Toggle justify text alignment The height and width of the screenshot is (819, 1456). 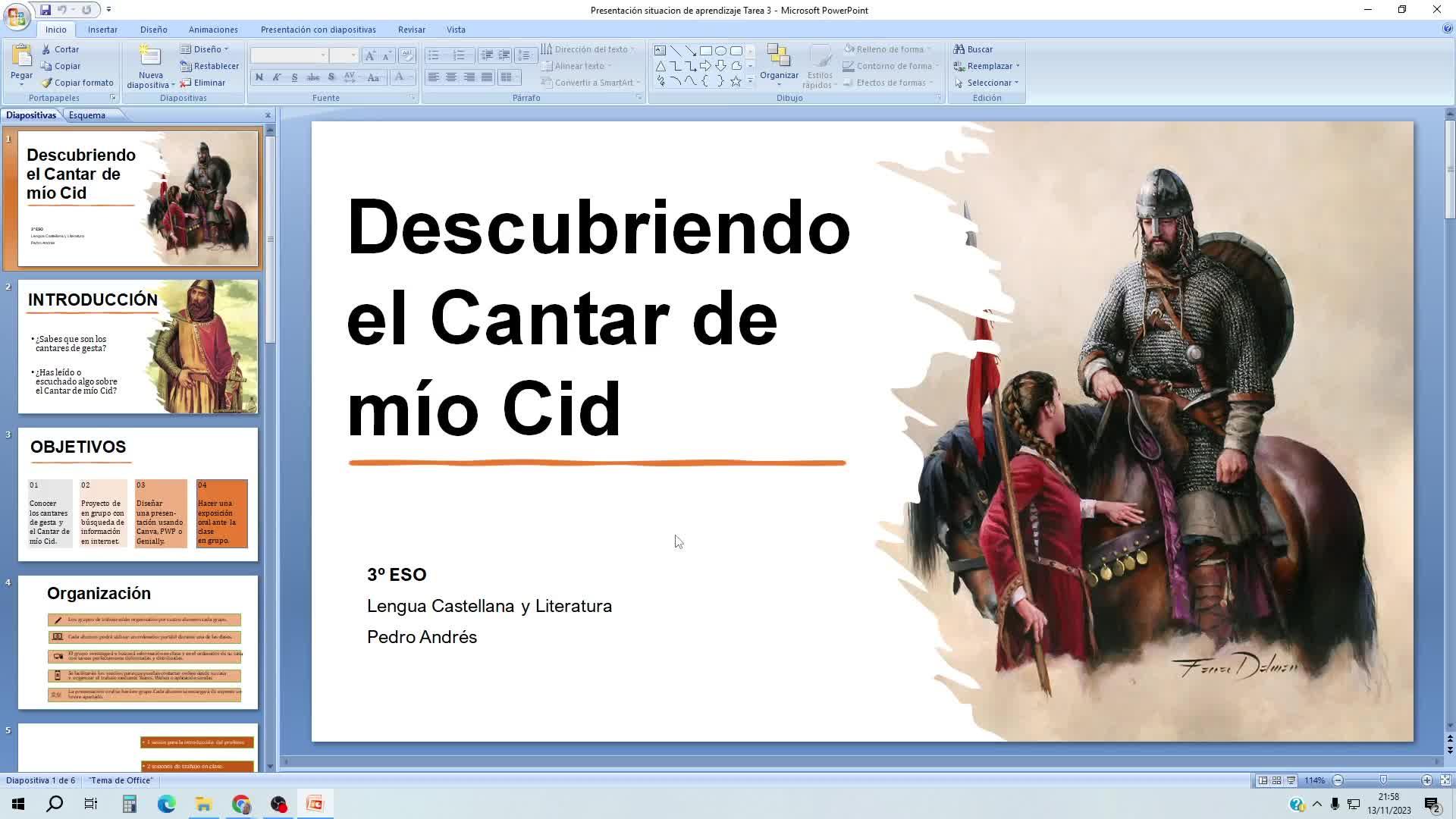tap(487, 77)
